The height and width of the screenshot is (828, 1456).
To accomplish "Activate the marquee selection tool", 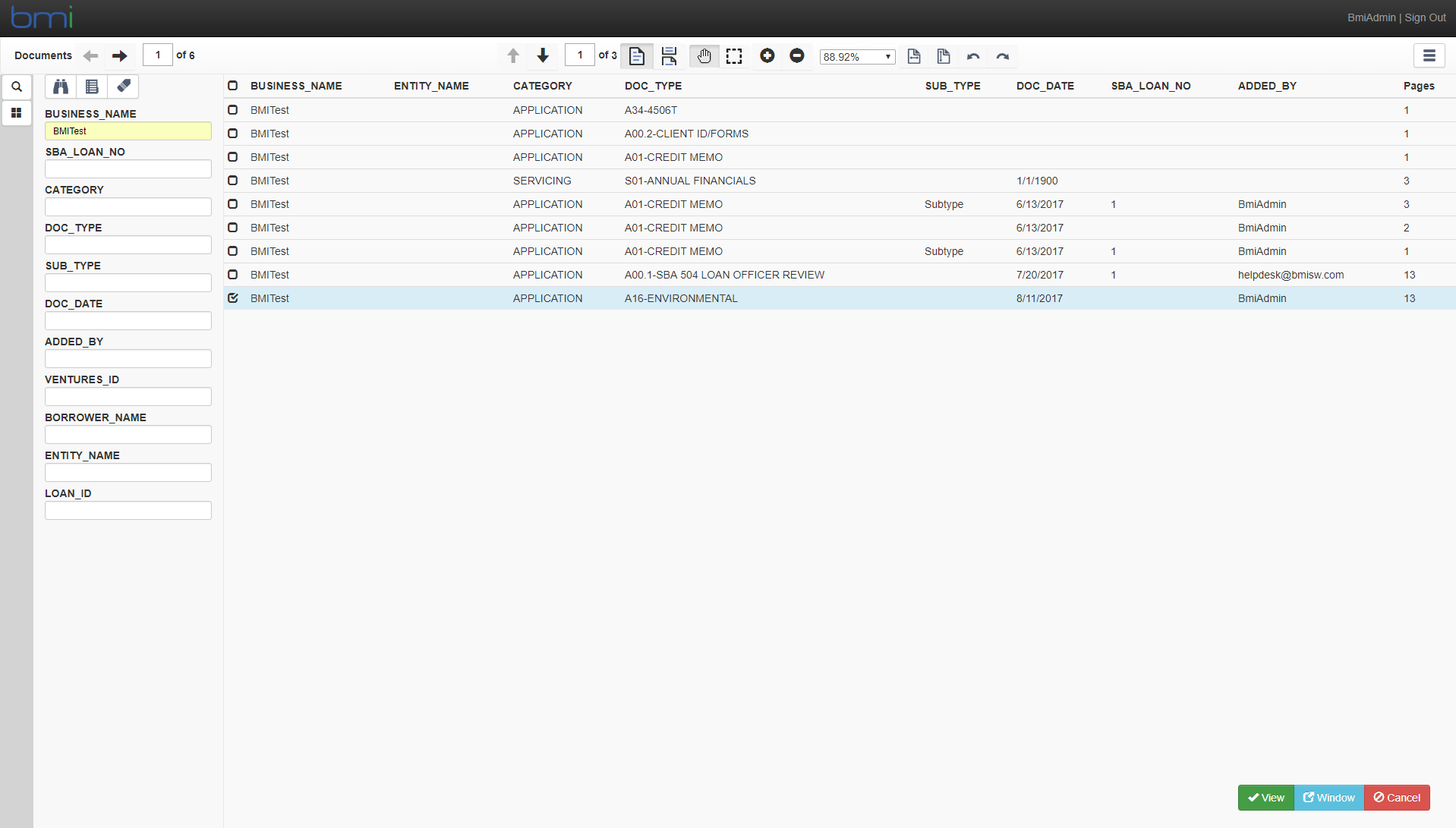I will [734, 56].
